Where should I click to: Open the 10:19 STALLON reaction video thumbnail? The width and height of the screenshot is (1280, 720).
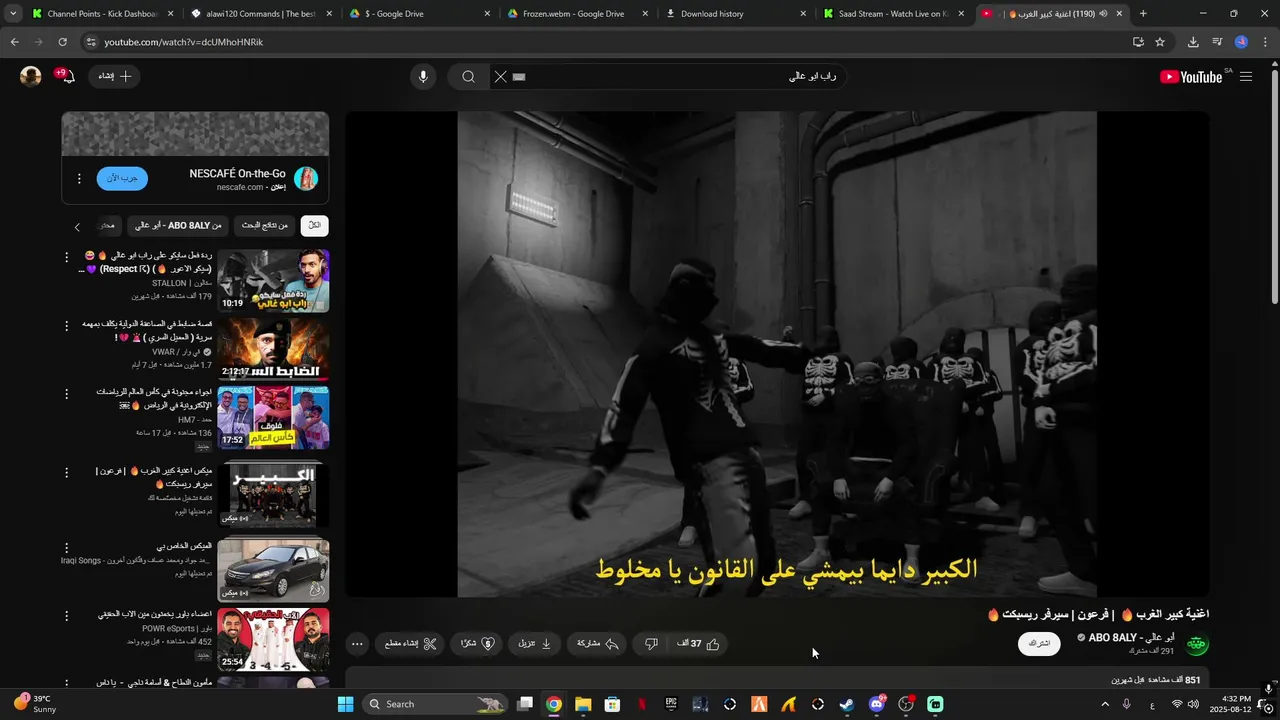[x=273, y=281]
